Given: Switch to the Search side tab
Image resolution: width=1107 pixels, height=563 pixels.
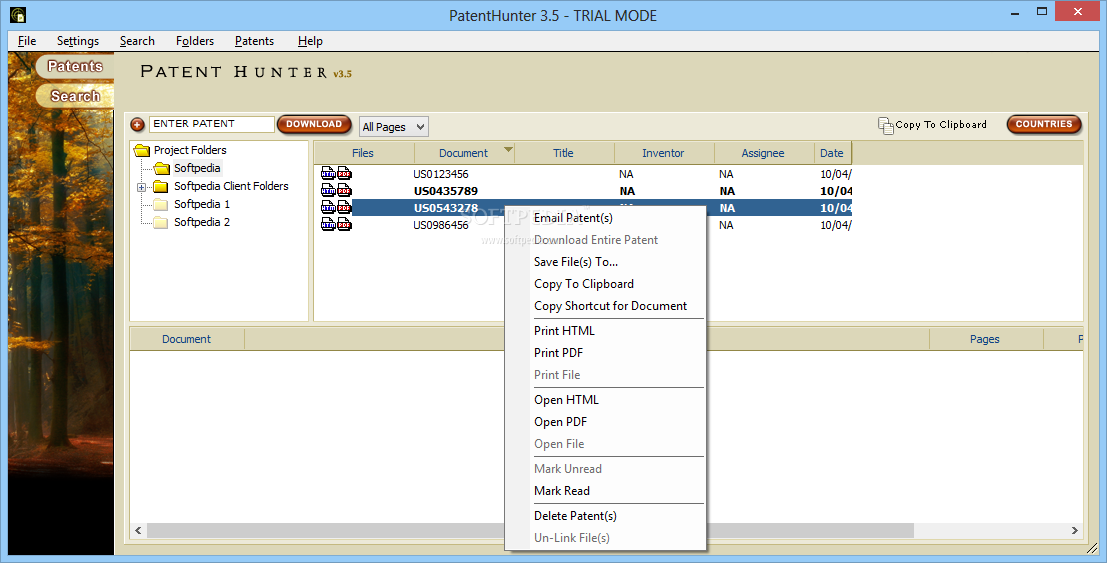Looking at the screenshot, I should pos(75,96).
